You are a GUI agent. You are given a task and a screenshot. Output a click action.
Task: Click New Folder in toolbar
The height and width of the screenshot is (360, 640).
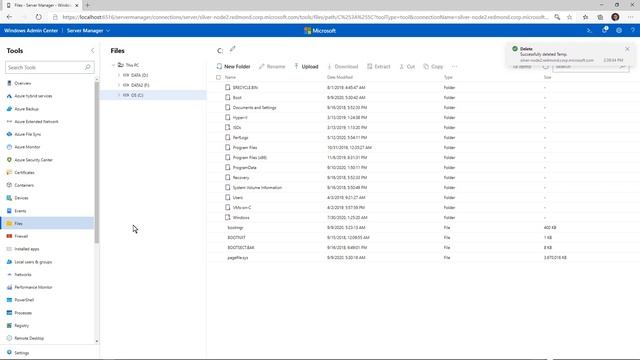point(233,67)
